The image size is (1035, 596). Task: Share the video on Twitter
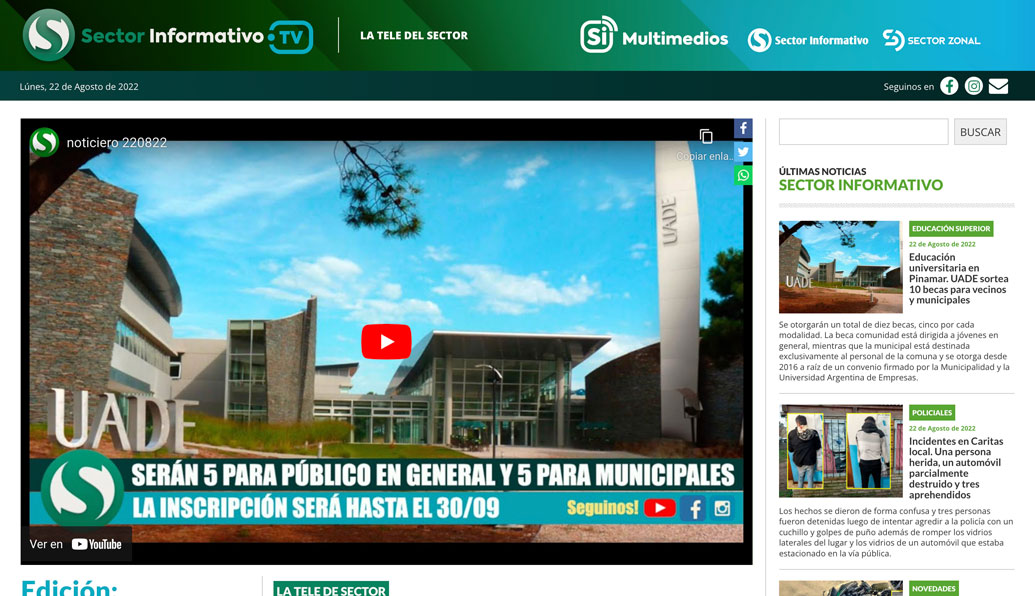click(x=743, y=151)
